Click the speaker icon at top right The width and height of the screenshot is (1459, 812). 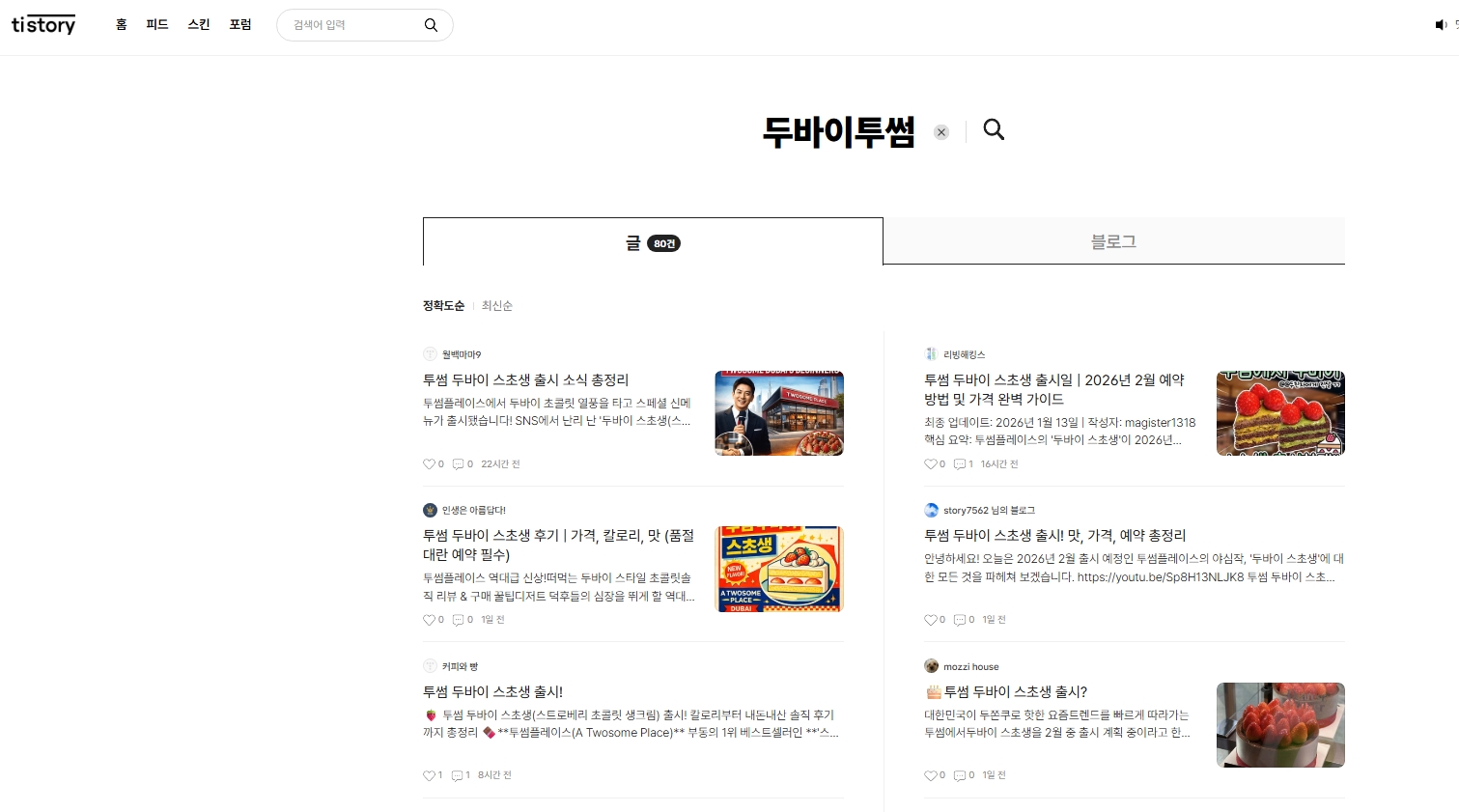point(1441,25)
